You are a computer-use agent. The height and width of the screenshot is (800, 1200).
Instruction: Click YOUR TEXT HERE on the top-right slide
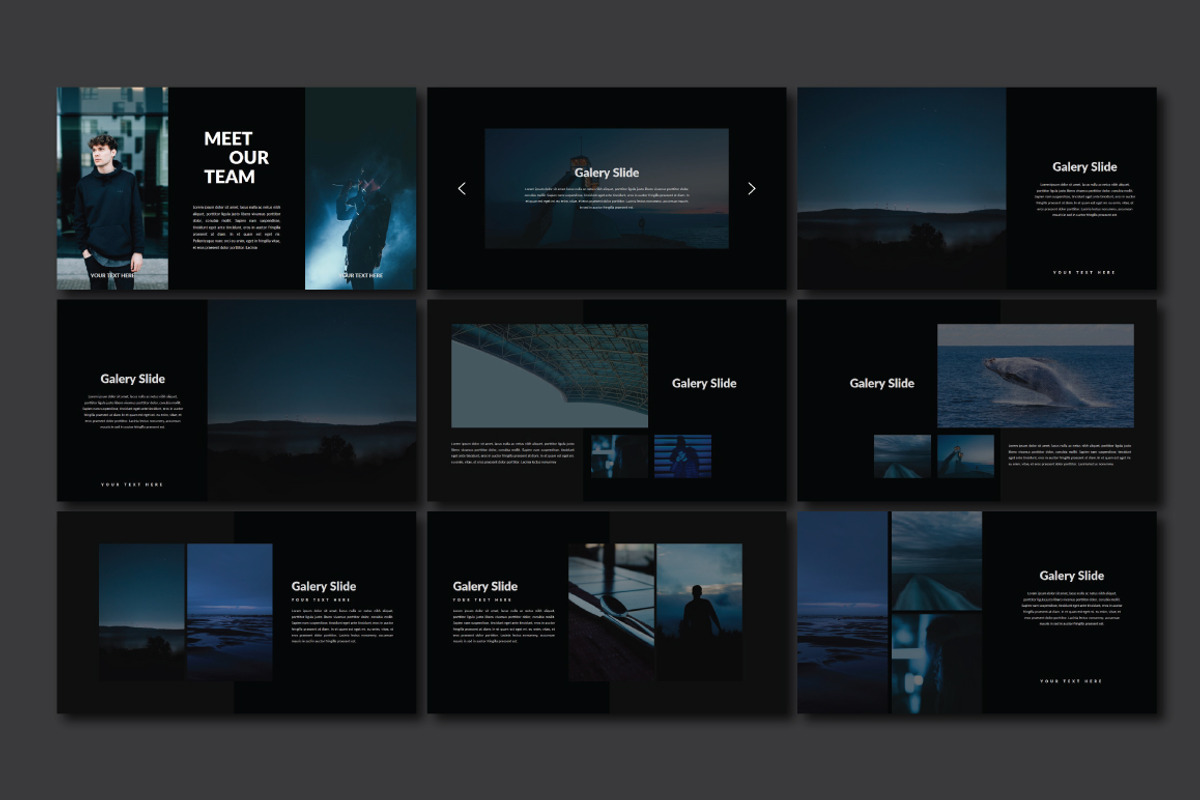click(1084, 272)
